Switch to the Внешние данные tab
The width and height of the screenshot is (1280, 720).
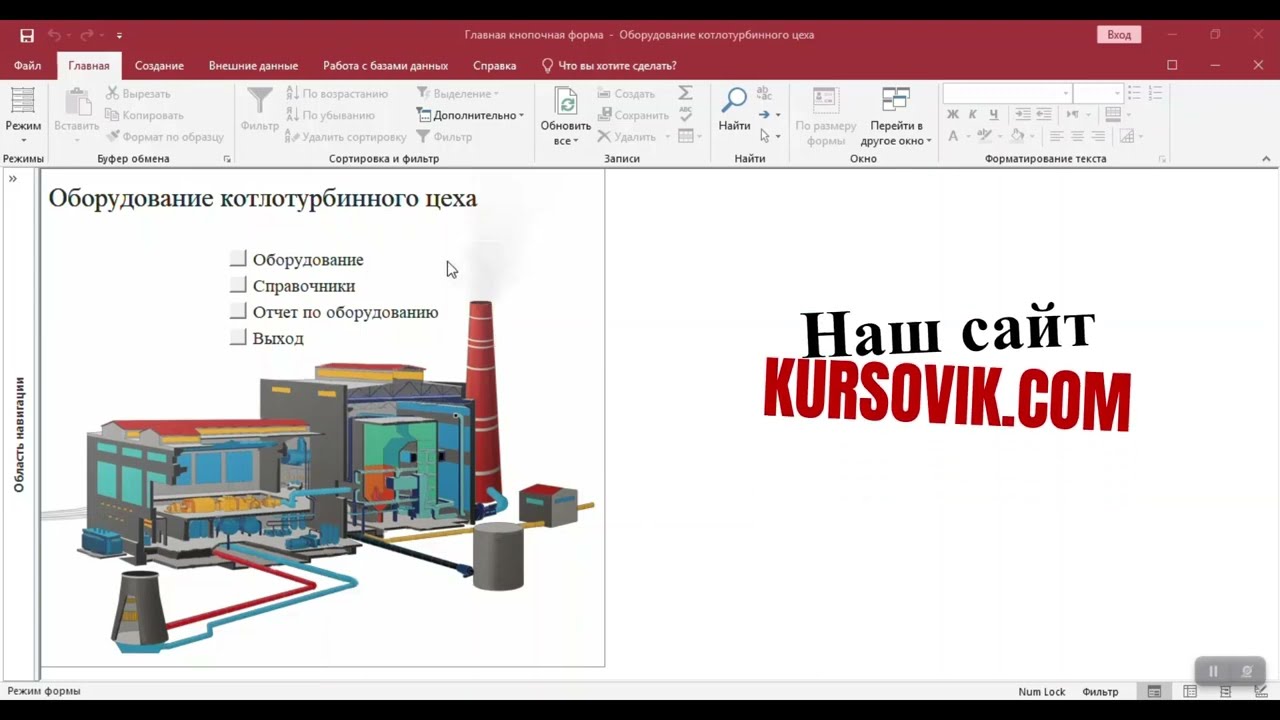point(253,66)
